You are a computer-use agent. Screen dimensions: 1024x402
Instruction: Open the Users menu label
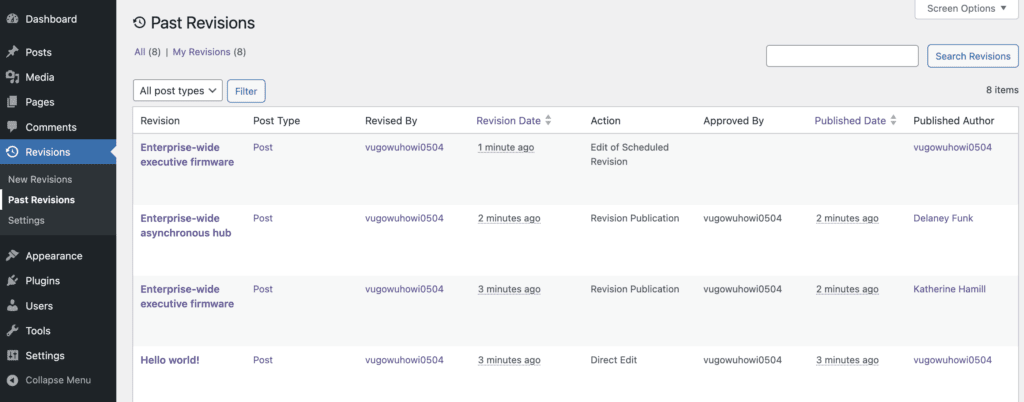point(39,305)
